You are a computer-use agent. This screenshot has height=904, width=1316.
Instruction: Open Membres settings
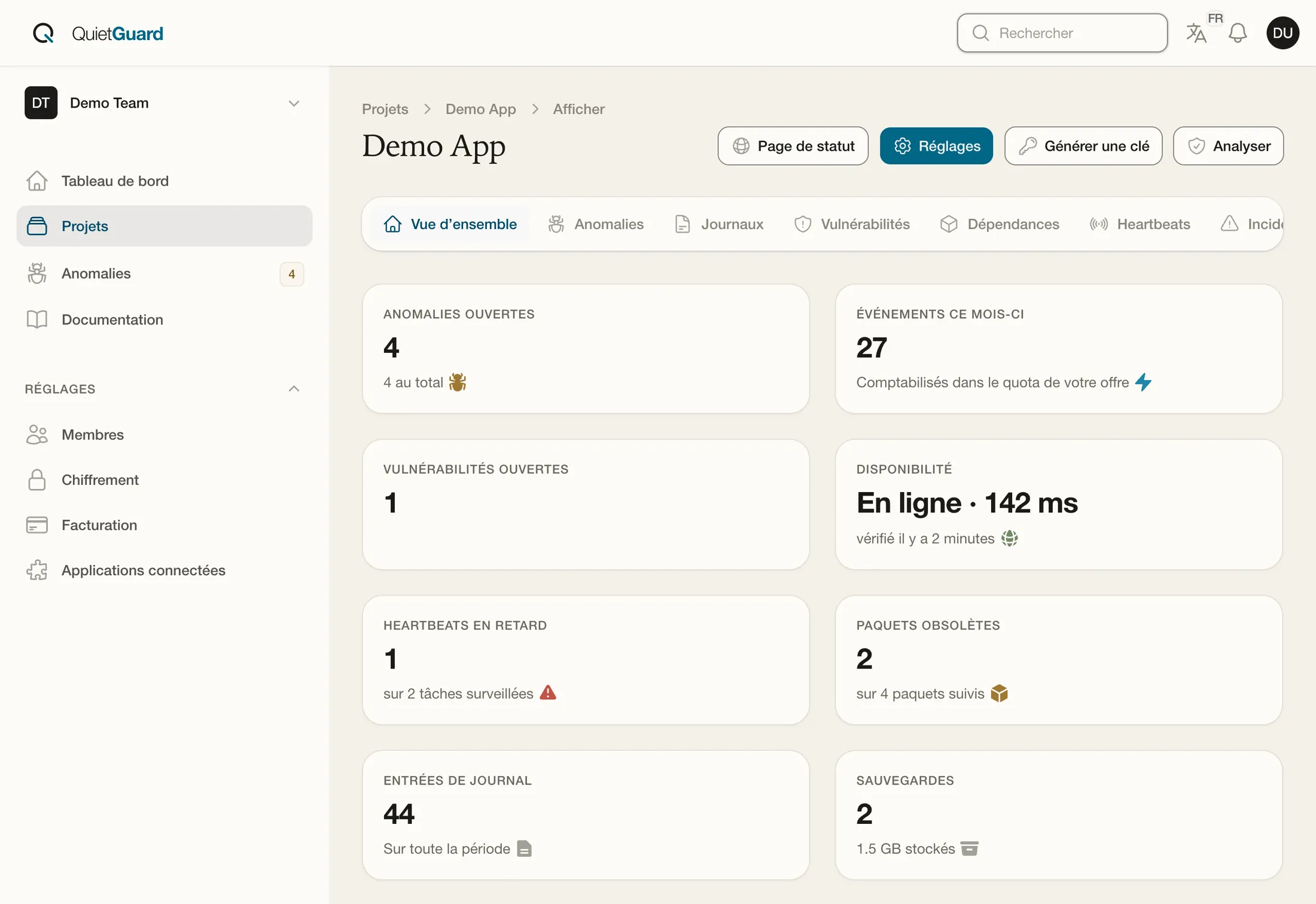click(x=164, y=435)
